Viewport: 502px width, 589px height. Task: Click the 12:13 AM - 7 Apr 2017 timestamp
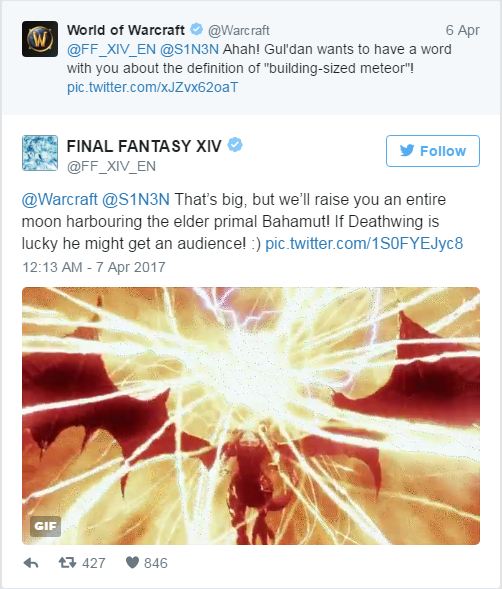point(94,267)
